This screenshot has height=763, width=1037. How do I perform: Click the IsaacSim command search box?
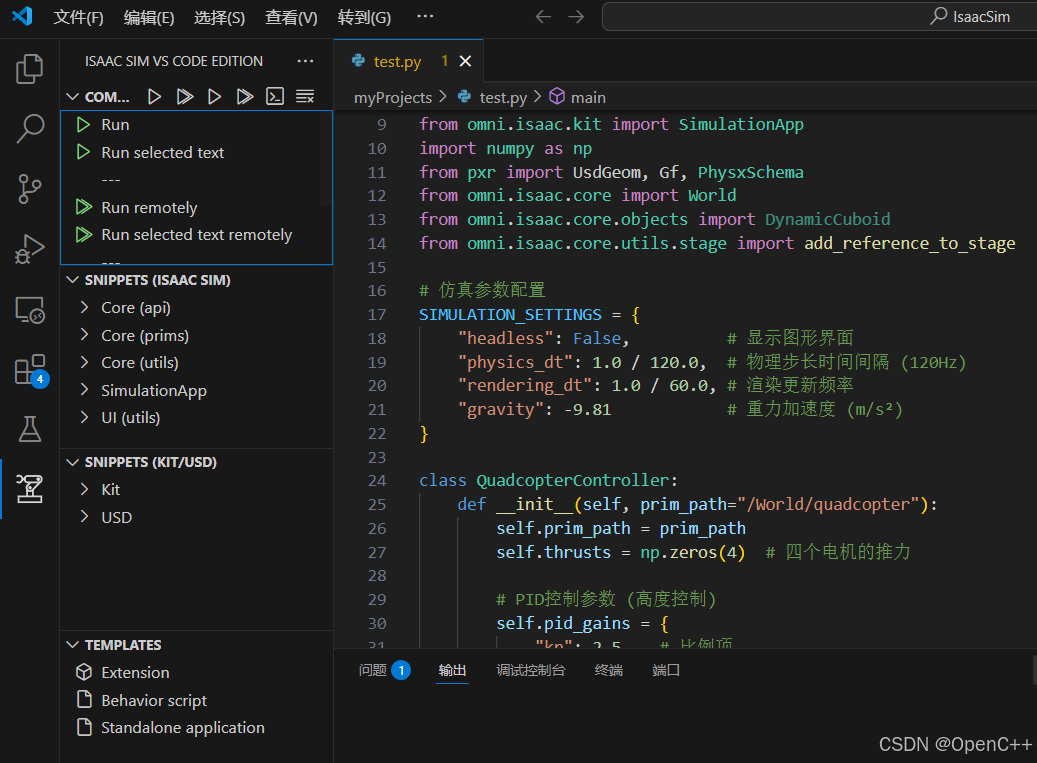click(819, 17)
